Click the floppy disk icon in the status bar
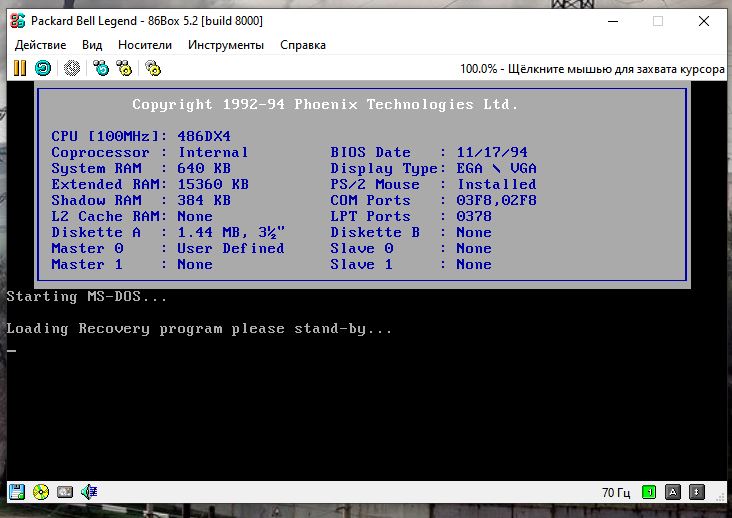 (x=17, y=492)
